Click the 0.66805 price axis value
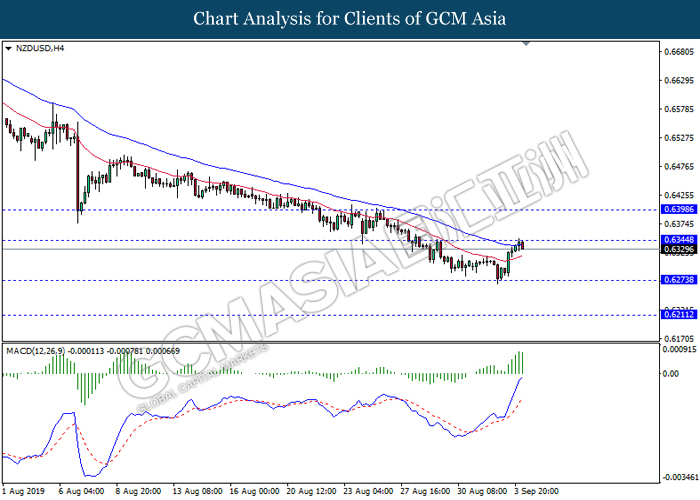Image resolution: width=700 pixels, height=500 pixels. (x=679, y=52)
